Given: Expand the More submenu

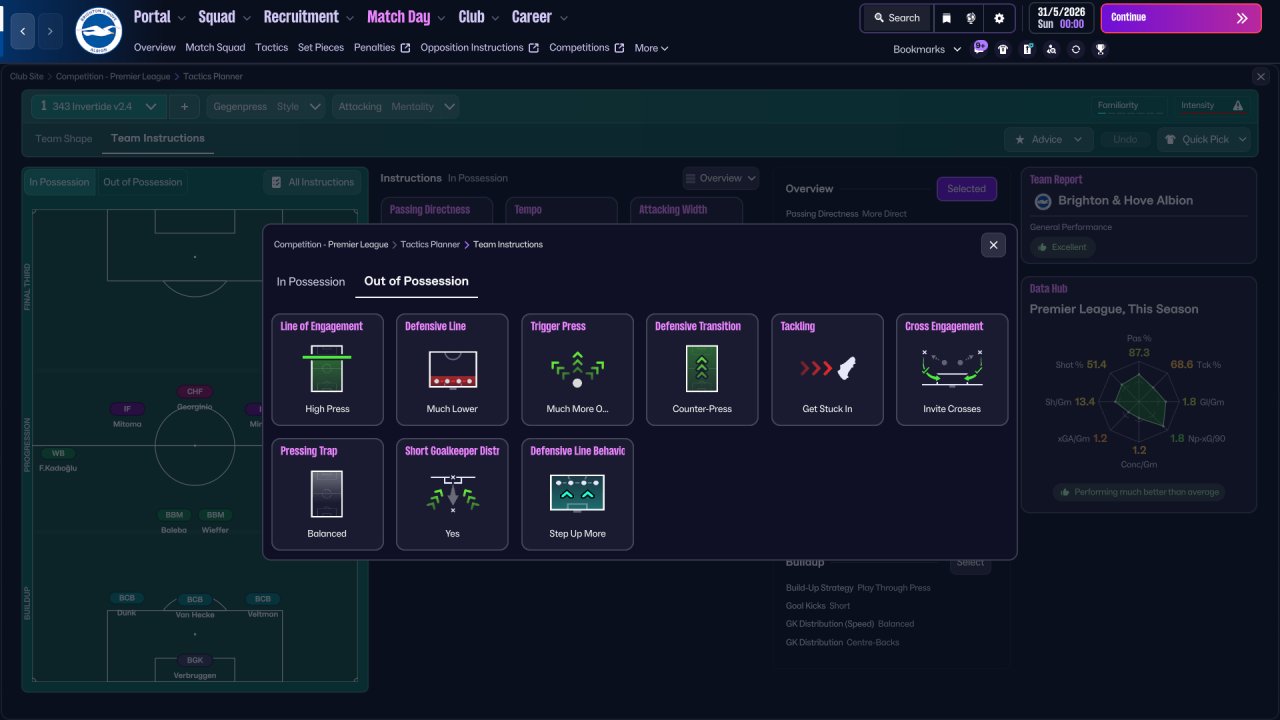Looking at the screenshot, I should [x=651, y=48].
